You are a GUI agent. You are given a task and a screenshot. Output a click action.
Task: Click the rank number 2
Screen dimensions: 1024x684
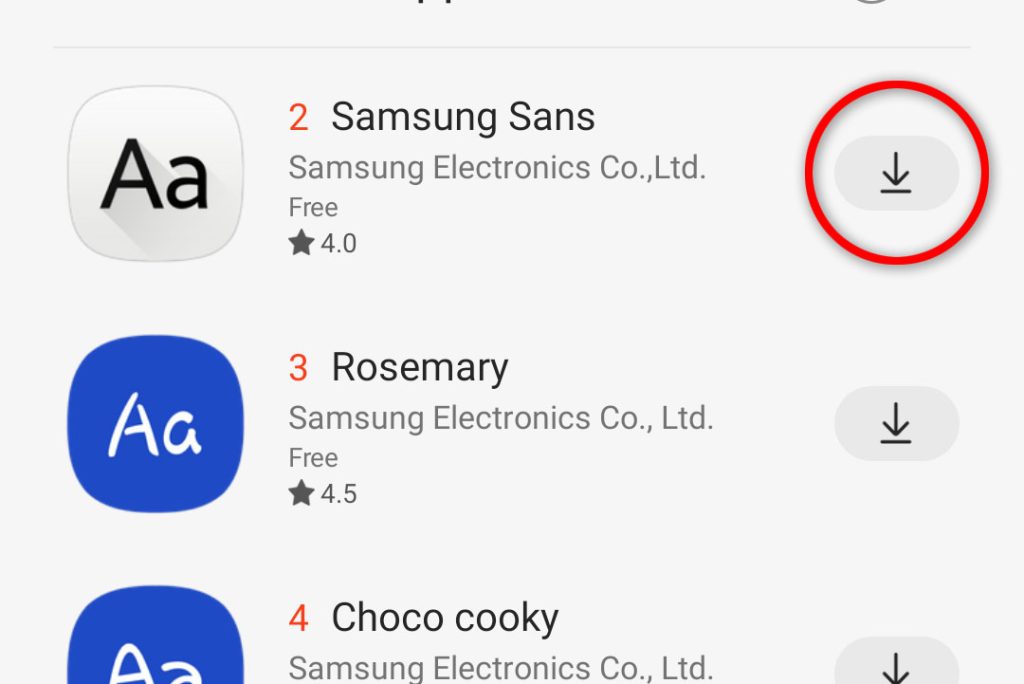pos(298,118)
